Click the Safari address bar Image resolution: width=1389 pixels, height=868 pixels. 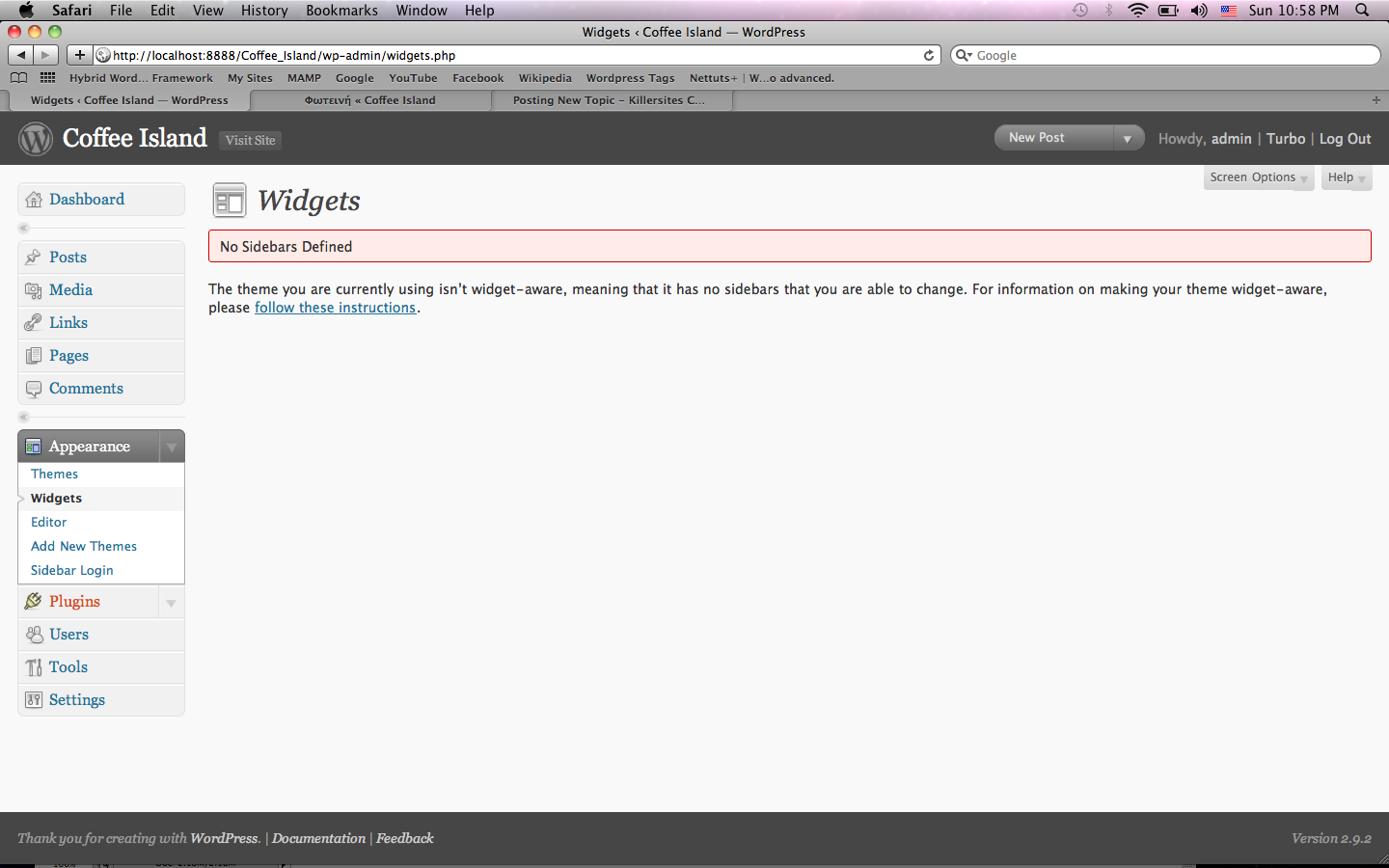[517, 55]
